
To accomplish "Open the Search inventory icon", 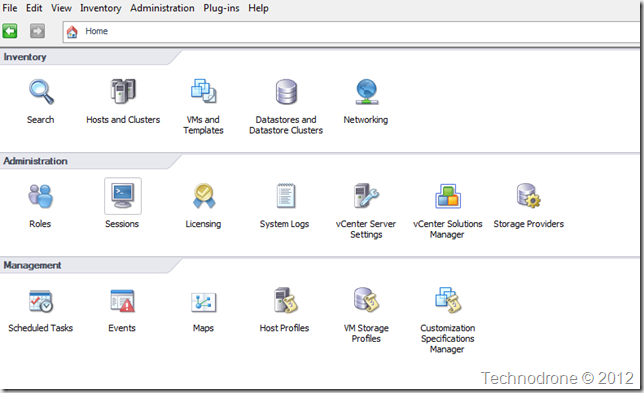I will click(41, 92).
